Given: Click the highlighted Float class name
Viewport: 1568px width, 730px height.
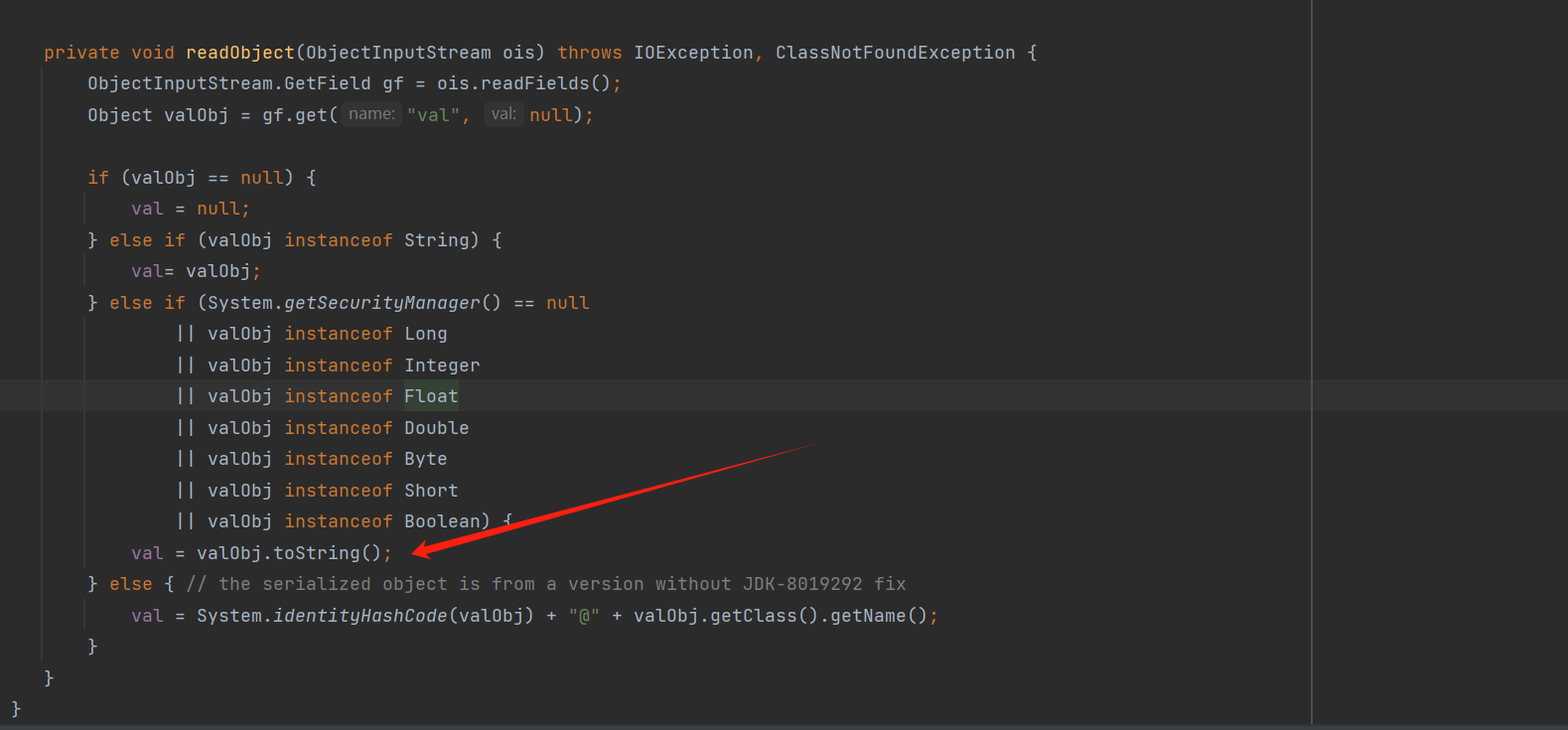Looking at the screenshot, I should (431, 396).
